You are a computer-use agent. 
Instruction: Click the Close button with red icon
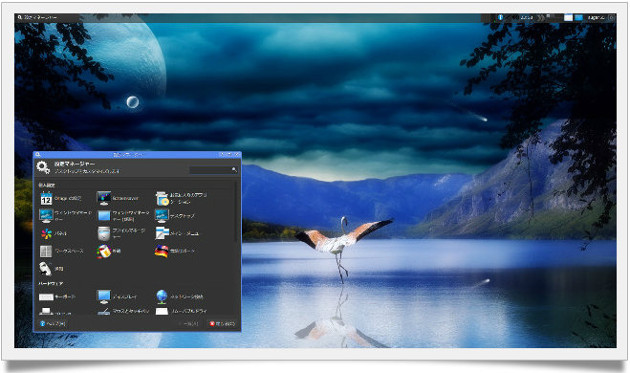(222, 324)
